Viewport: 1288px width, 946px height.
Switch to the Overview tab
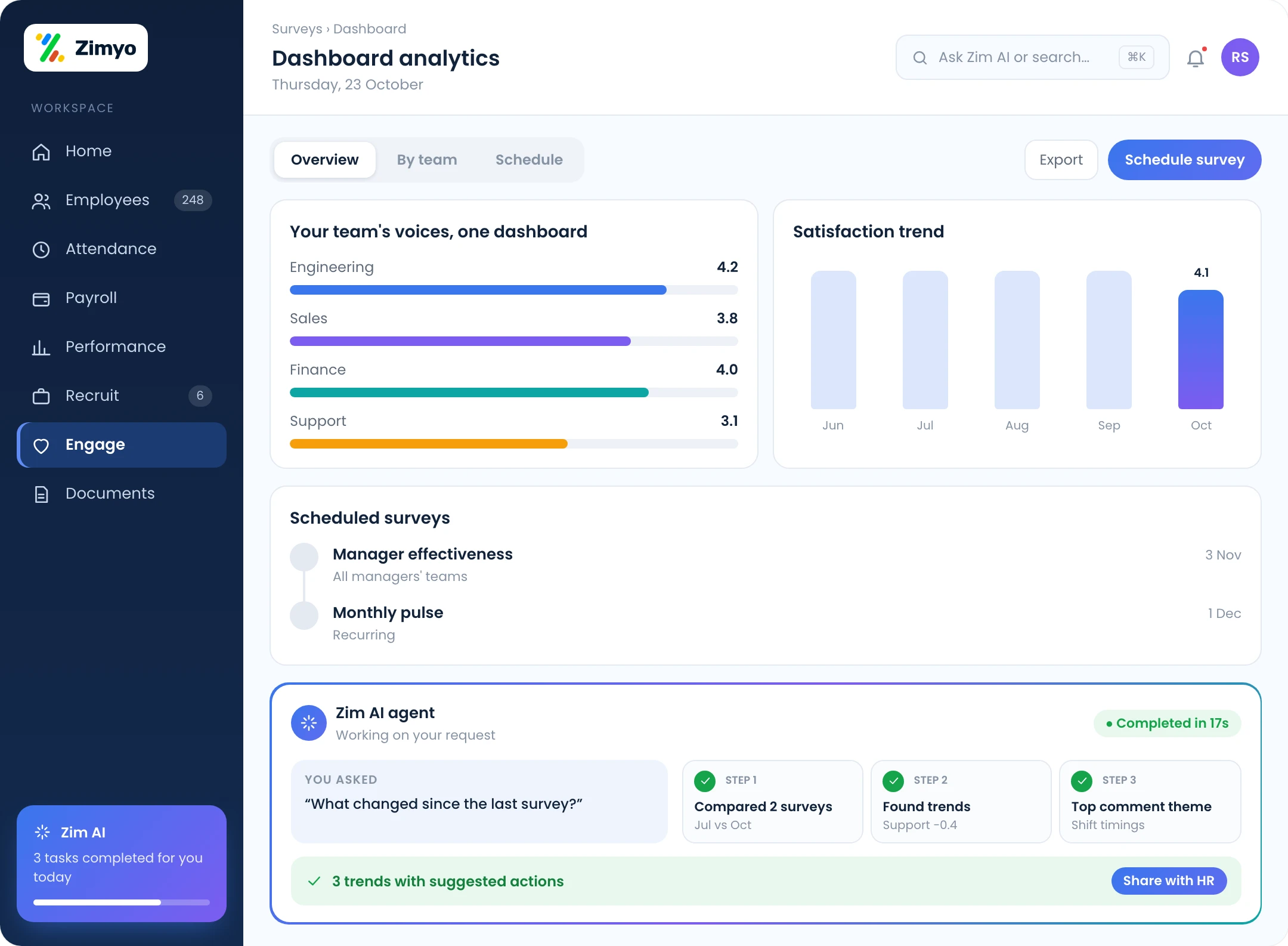coord(325,160)
